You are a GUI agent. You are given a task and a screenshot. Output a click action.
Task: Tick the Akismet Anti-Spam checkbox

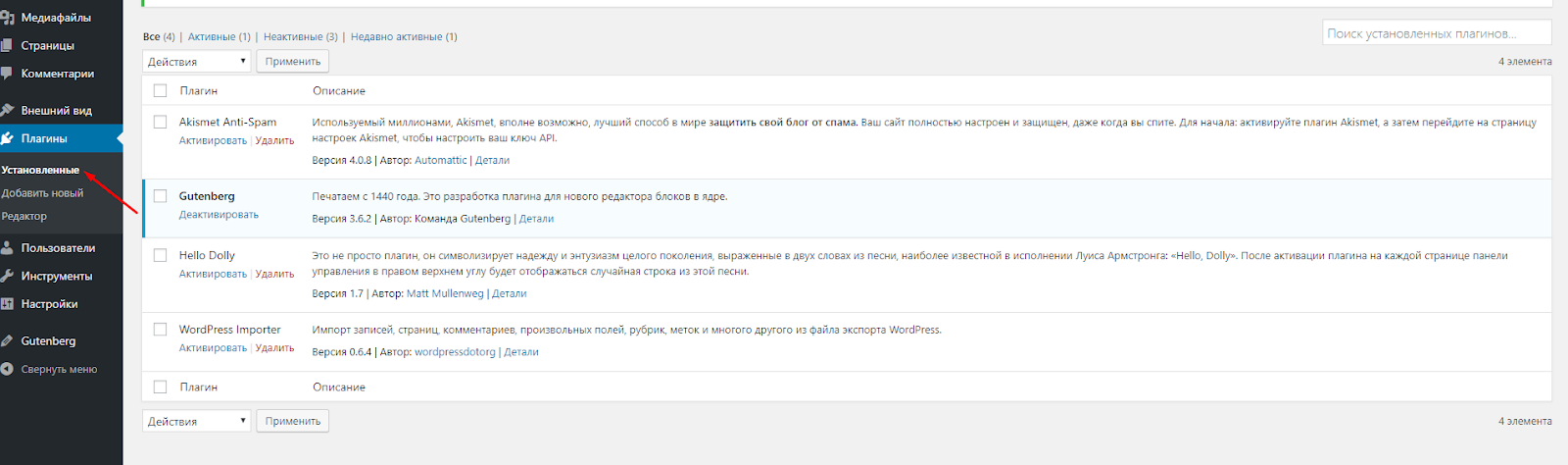point(160,123)
